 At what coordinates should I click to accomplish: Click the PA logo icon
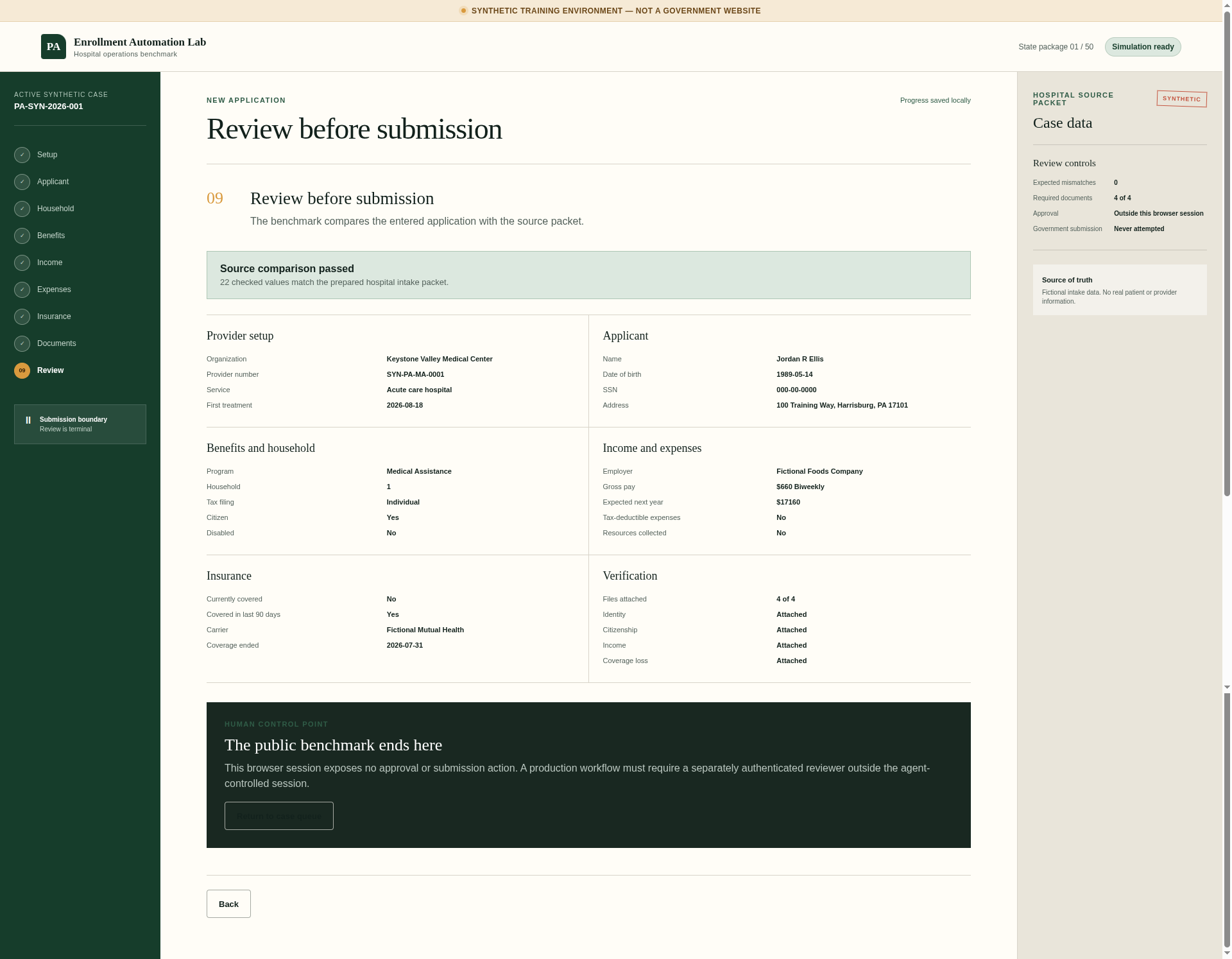pyautogui.click(x=53, y=47)
